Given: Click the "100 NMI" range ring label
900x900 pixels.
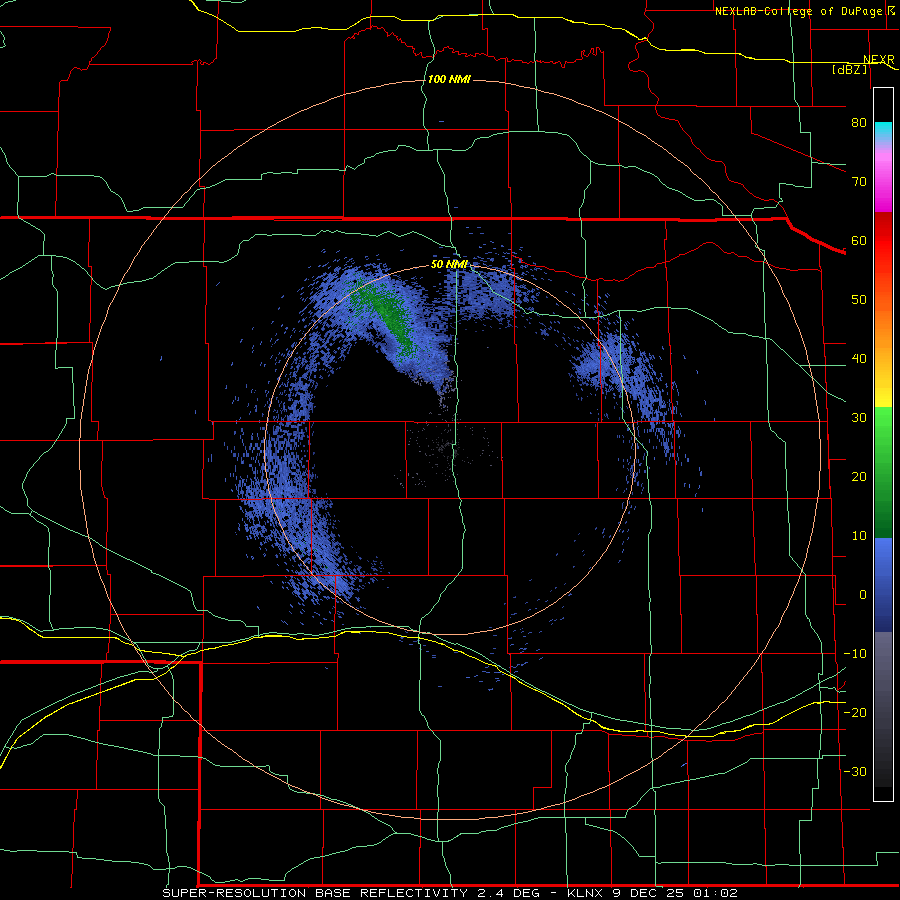Looking at the screenshot, I should [x=449, y=79].
